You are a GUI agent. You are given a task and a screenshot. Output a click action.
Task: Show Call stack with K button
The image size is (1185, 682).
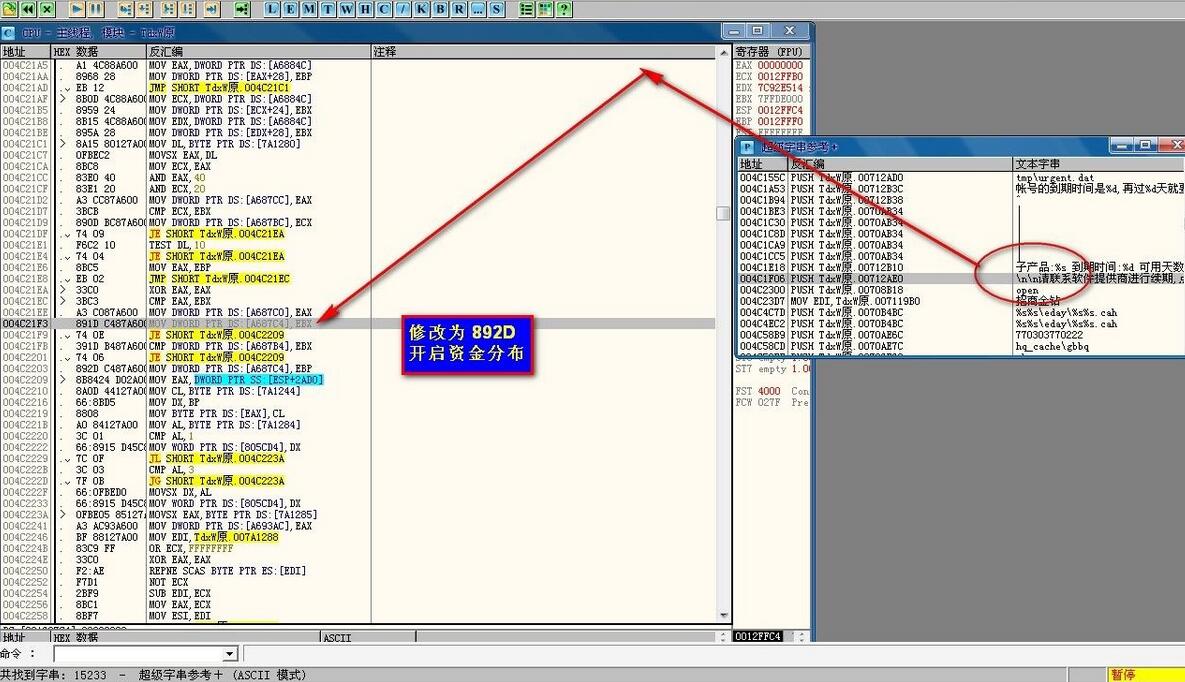420,9
